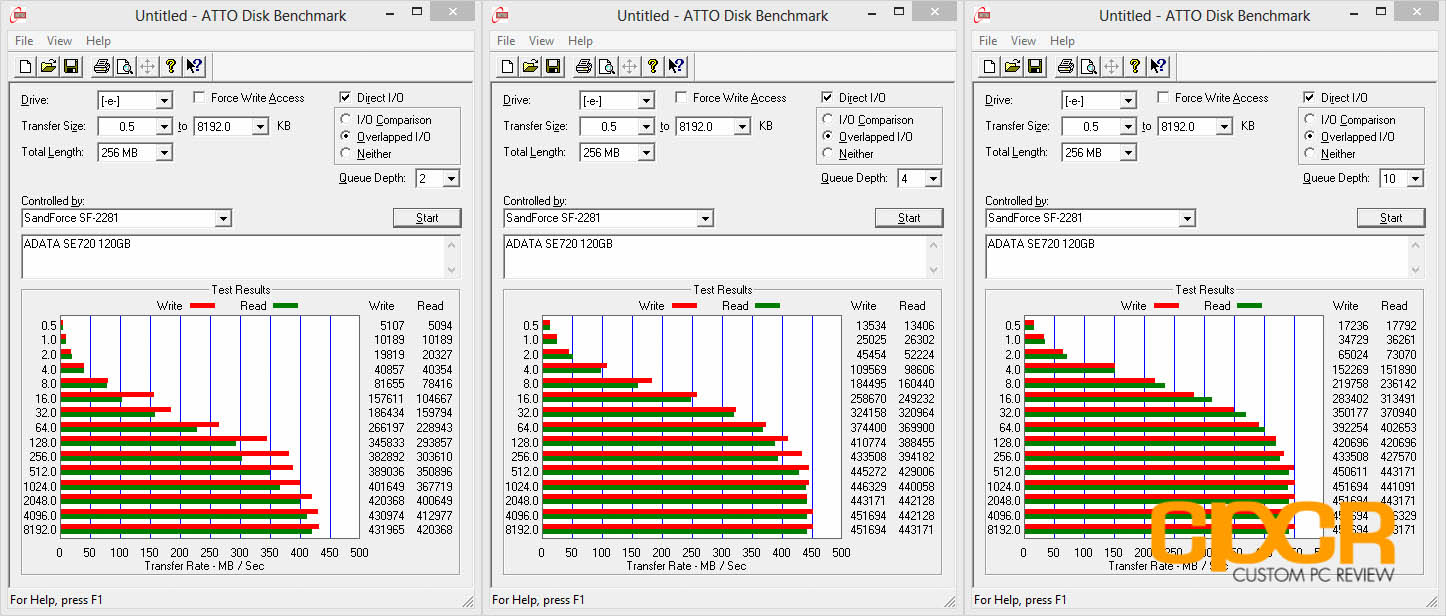Open View menu in Queue Depth 2 window
Image resolution: width=1446 pixels, height=616 pixels.
pyautogui.click(x=60, y=41)
